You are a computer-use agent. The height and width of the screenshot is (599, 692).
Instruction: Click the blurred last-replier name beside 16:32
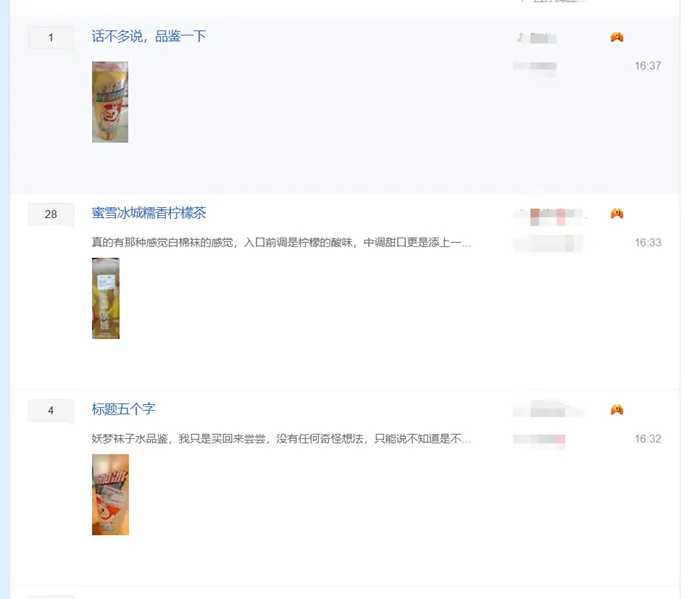(539, 439)
